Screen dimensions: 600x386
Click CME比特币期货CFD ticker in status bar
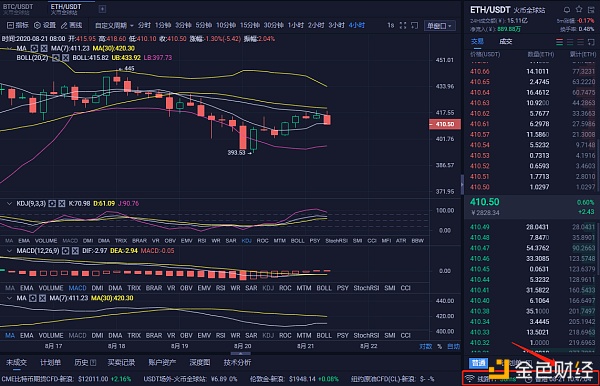click(x=66, y=379)
